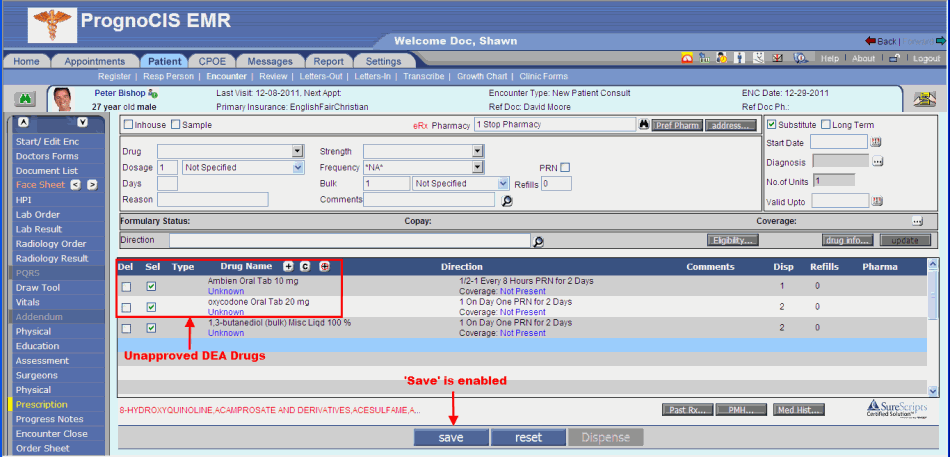Viewport: 950px width, 457px height.
Task: Click the patient info icon next to Peter Bishop
Action: (x=153, y=94)
